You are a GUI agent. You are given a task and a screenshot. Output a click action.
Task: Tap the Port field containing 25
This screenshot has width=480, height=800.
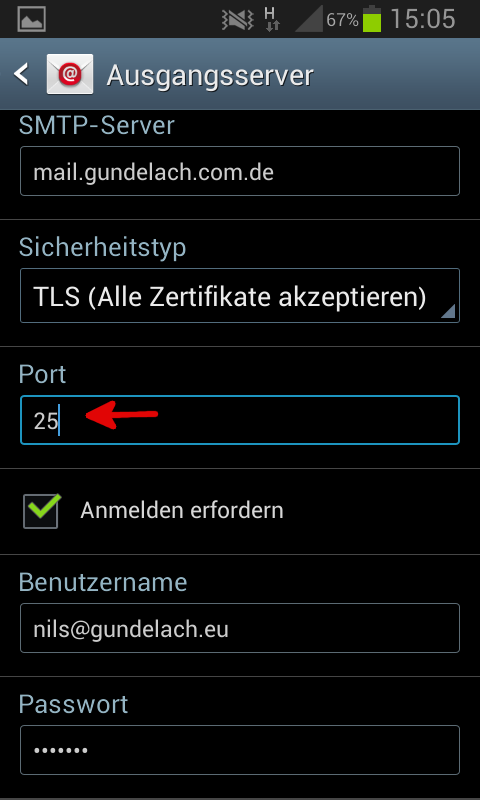click(240, 420)
